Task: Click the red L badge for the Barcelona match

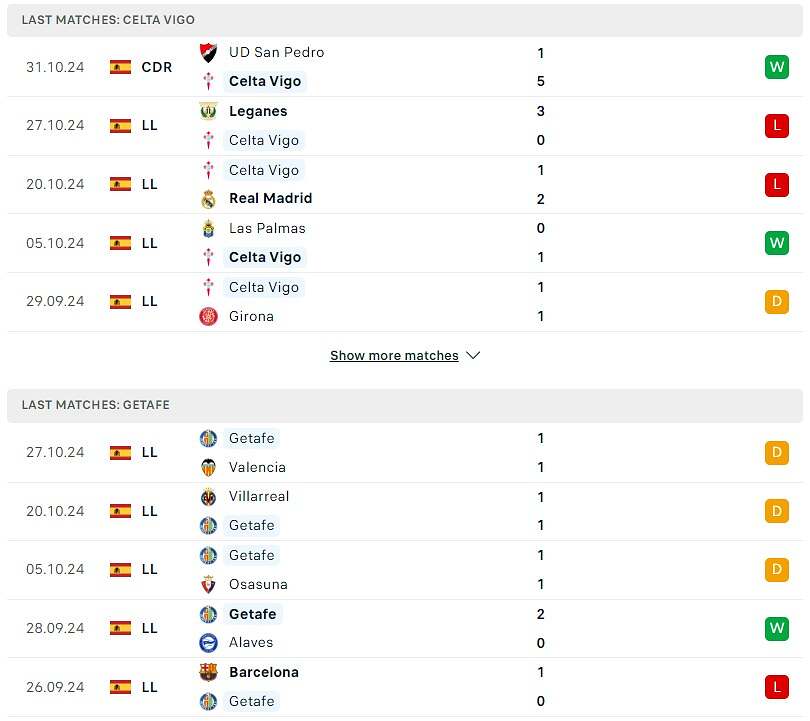Action: coord(776,687)
